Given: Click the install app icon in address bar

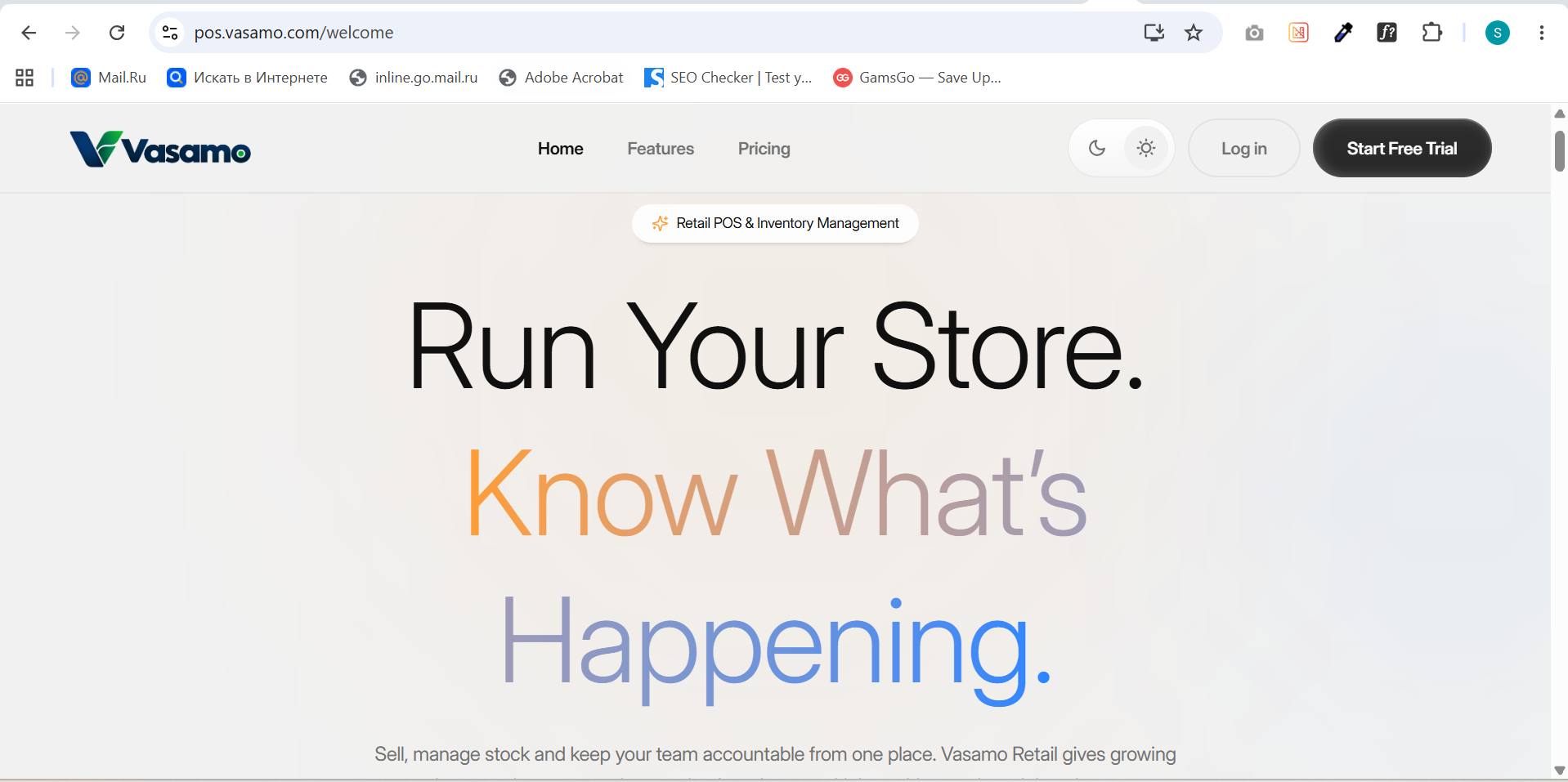Looking at the screenshot, I should pos(1154,33).
